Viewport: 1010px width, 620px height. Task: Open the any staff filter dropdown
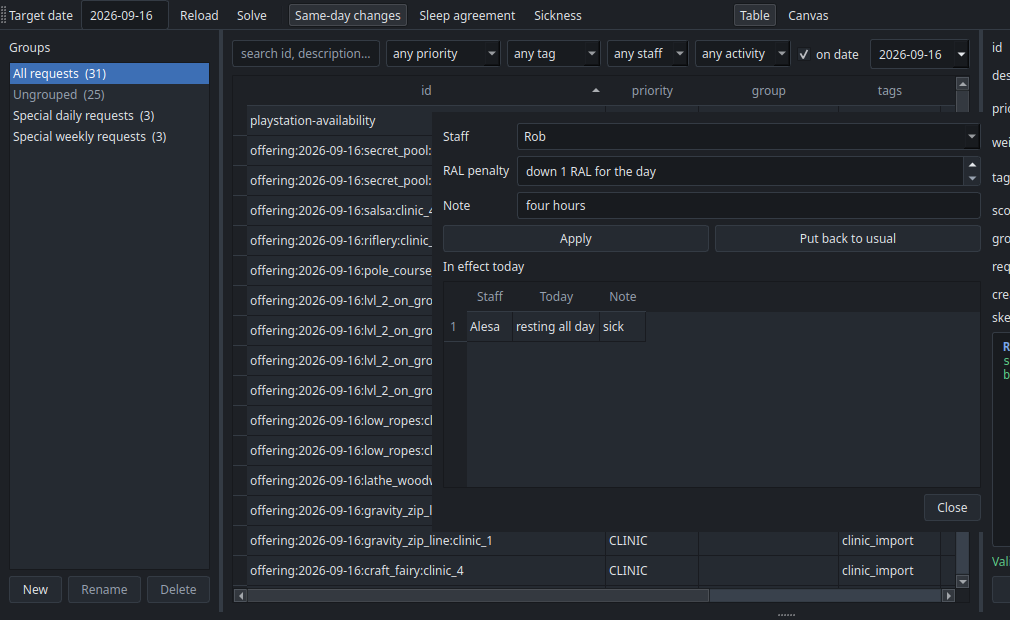647,54
